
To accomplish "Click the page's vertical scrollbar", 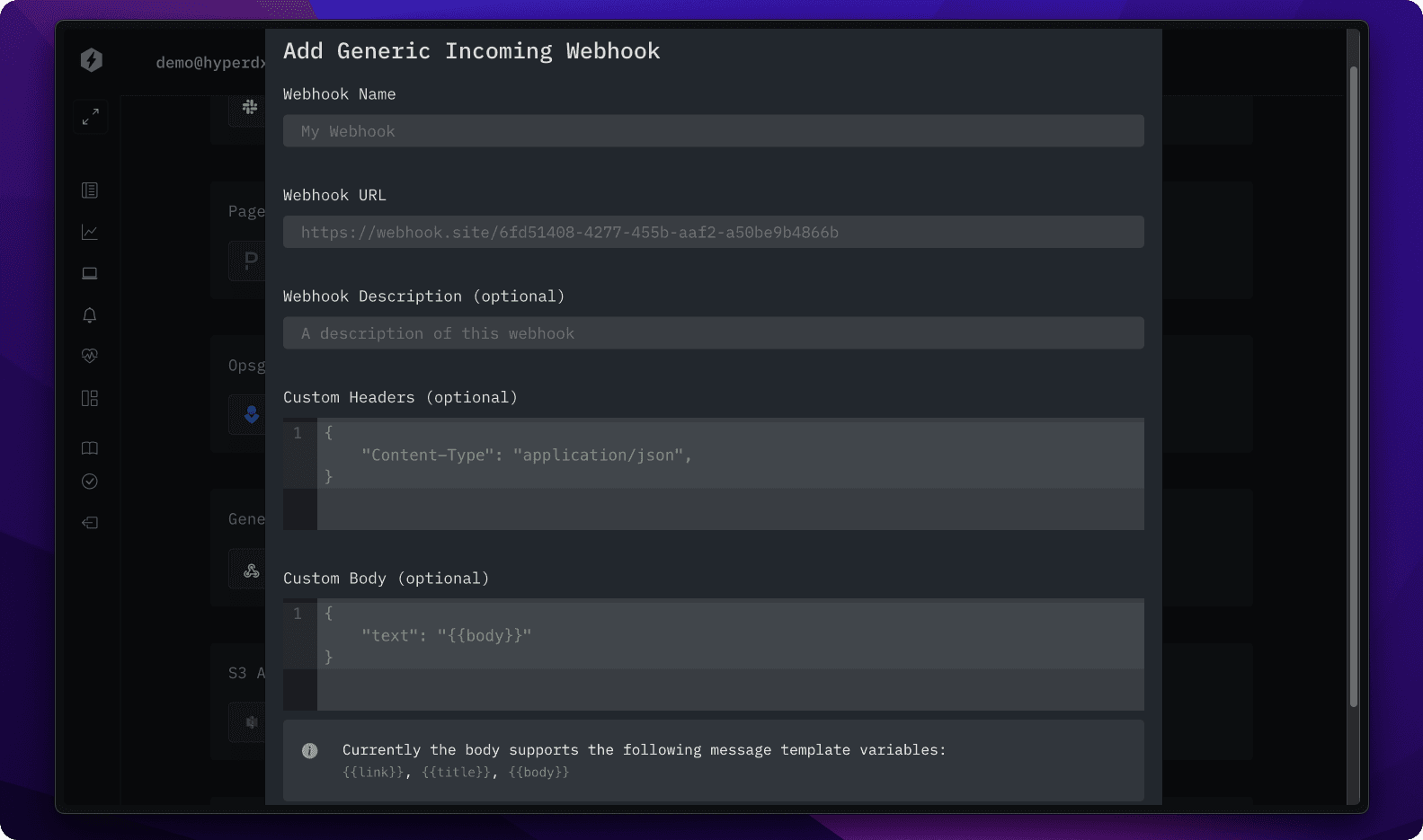I will 1354,386.
